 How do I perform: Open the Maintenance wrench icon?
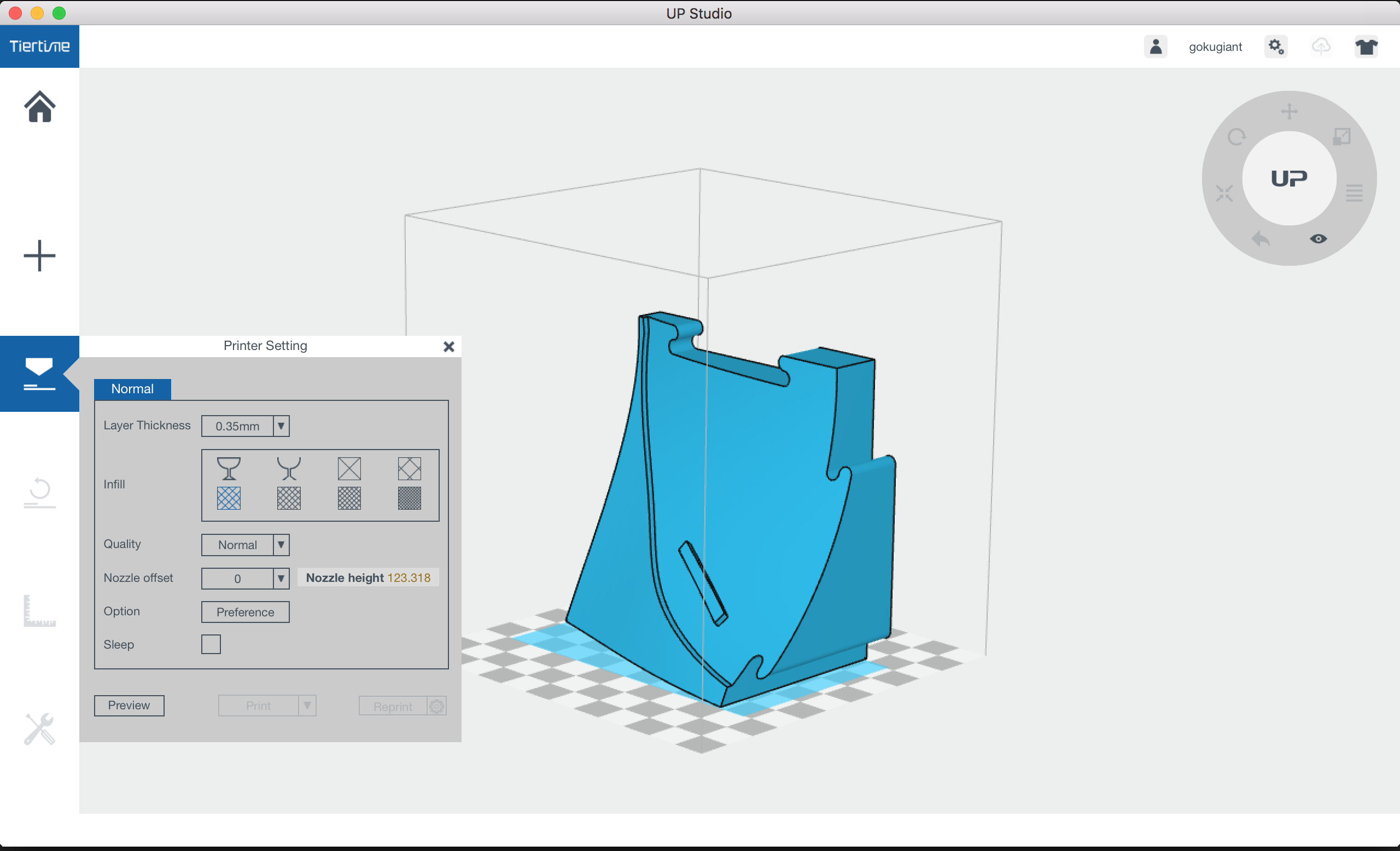pyautogui.click(x=39, y=728)
